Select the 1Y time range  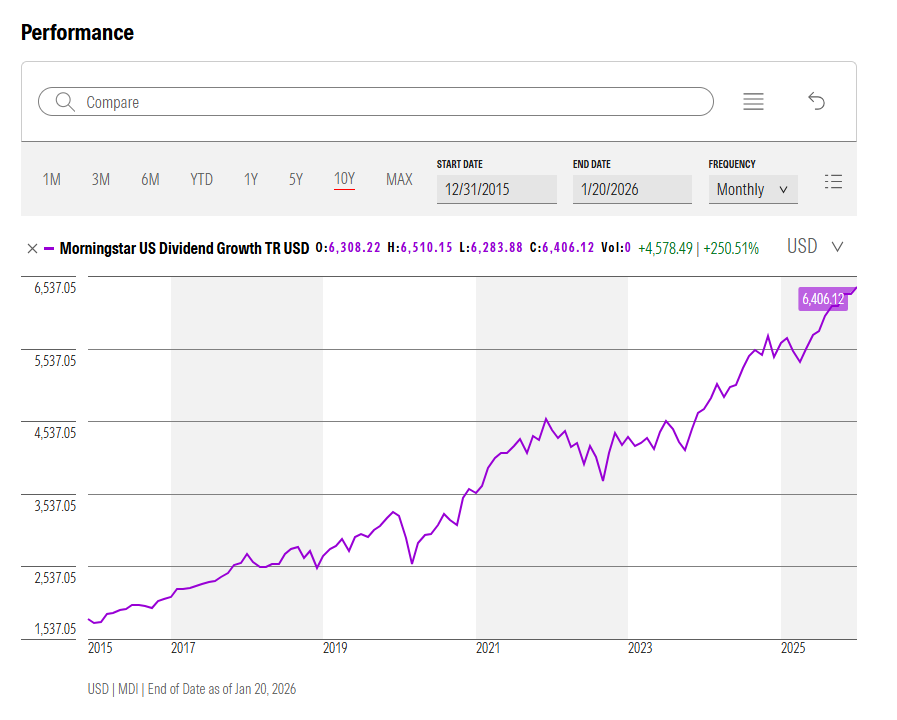pyautogui.click(x=250, y=180)
